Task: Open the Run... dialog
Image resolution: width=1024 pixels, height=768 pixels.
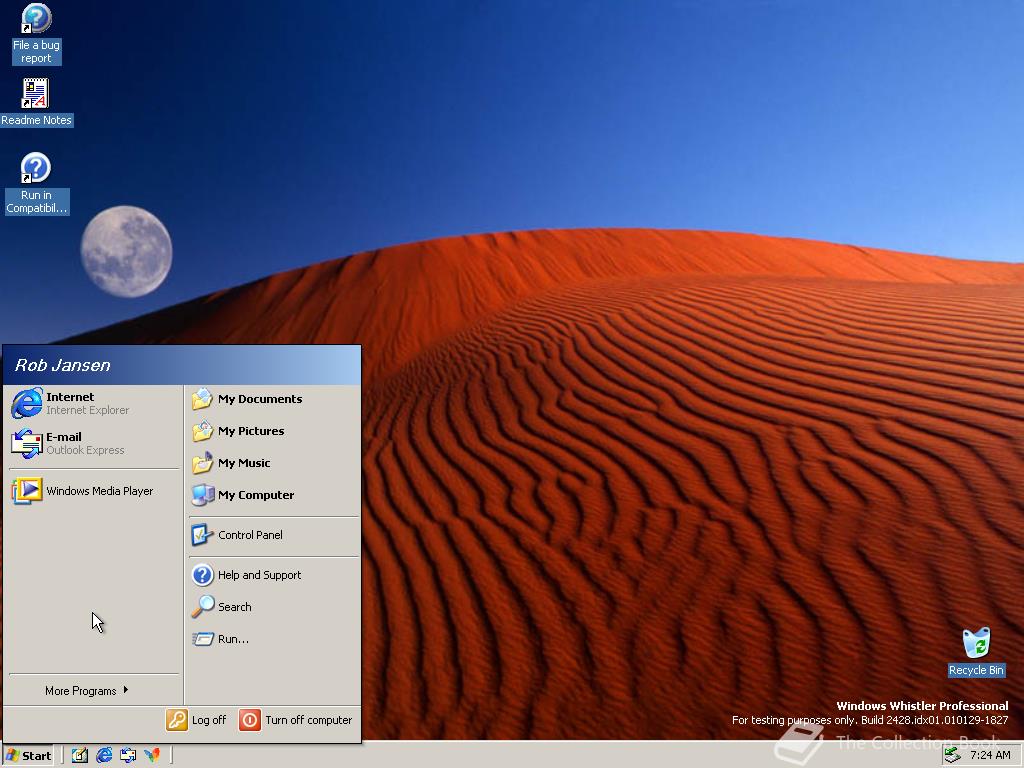Action: 274,639
